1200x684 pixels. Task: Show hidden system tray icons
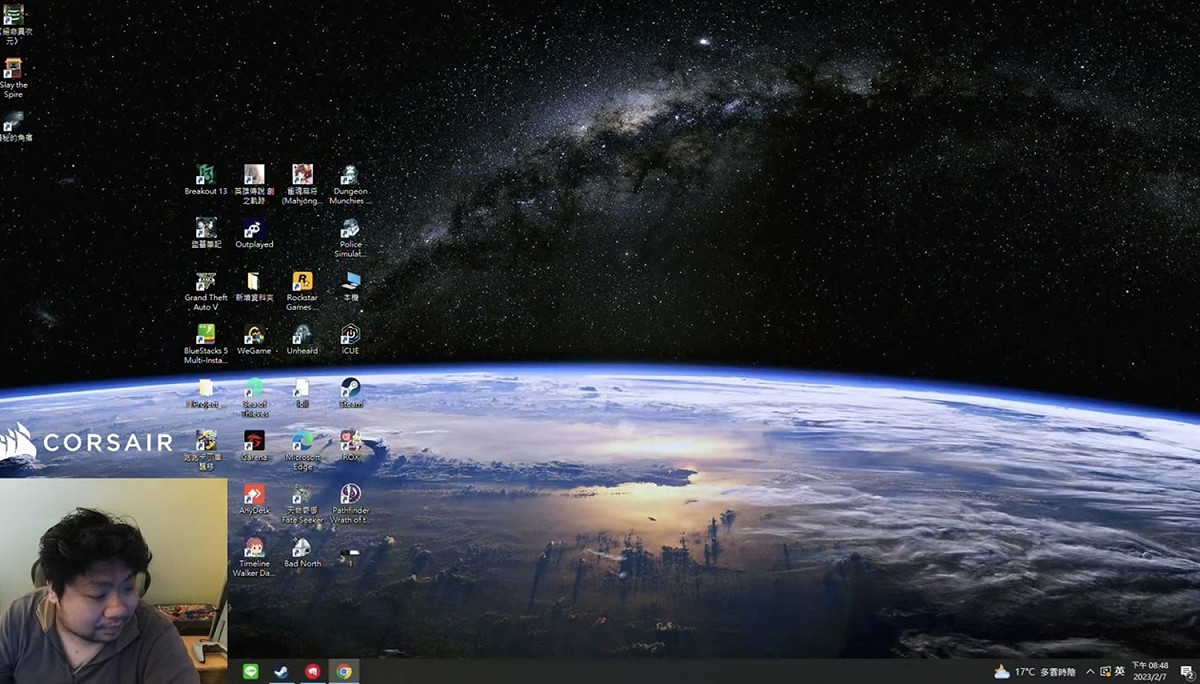[x=1089, y=671]
